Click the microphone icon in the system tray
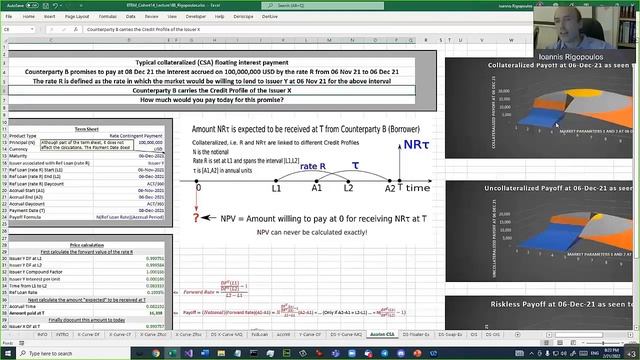Image resolution: width=640 pixels, height=360 pixels. pos(547,353)
